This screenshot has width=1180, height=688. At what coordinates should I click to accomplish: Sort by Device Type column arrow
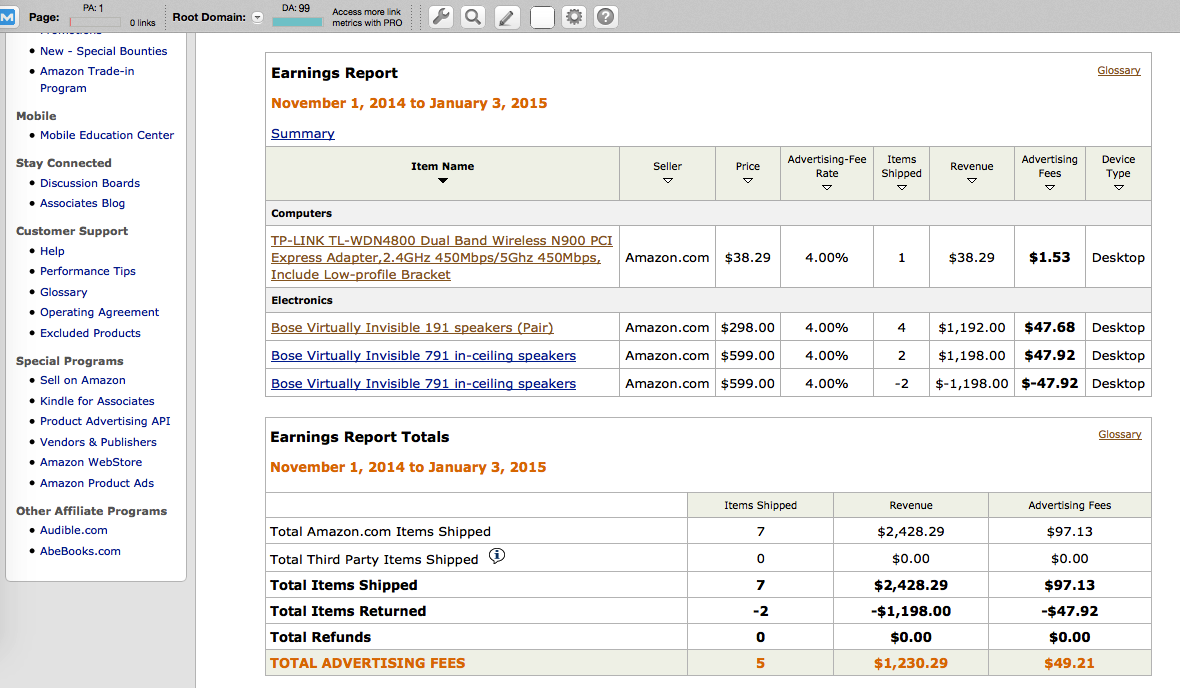[1118, 187]
